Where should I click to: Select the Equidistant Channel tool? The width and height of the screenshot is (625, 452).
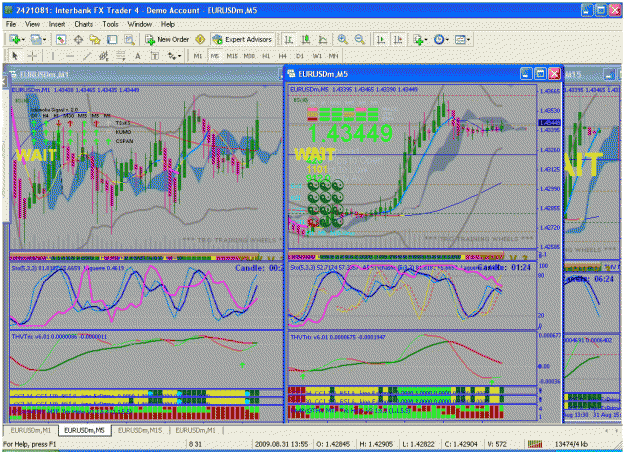pyautogui.click(x=104, y=56)
